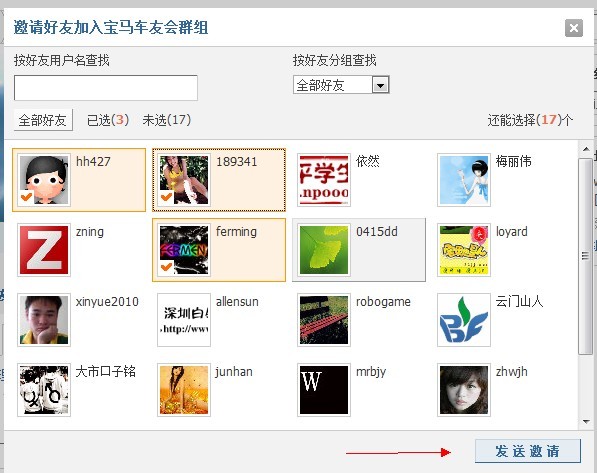Viewport: 597px width, 473px height.
Task: Untick selected friend ferming
Action: [x=219, y=250]
